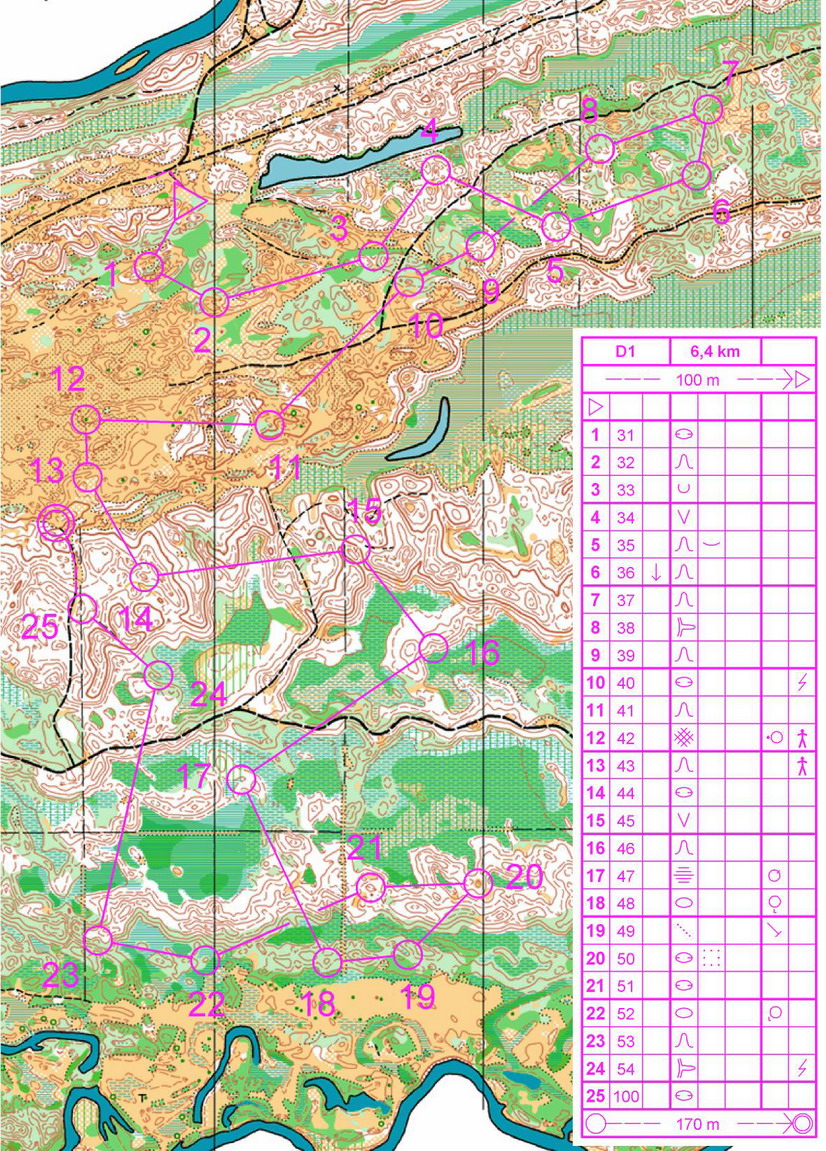The image size is (826, 1151).
Task: Click control circle 20 on the map
Action: click(478, 884)
